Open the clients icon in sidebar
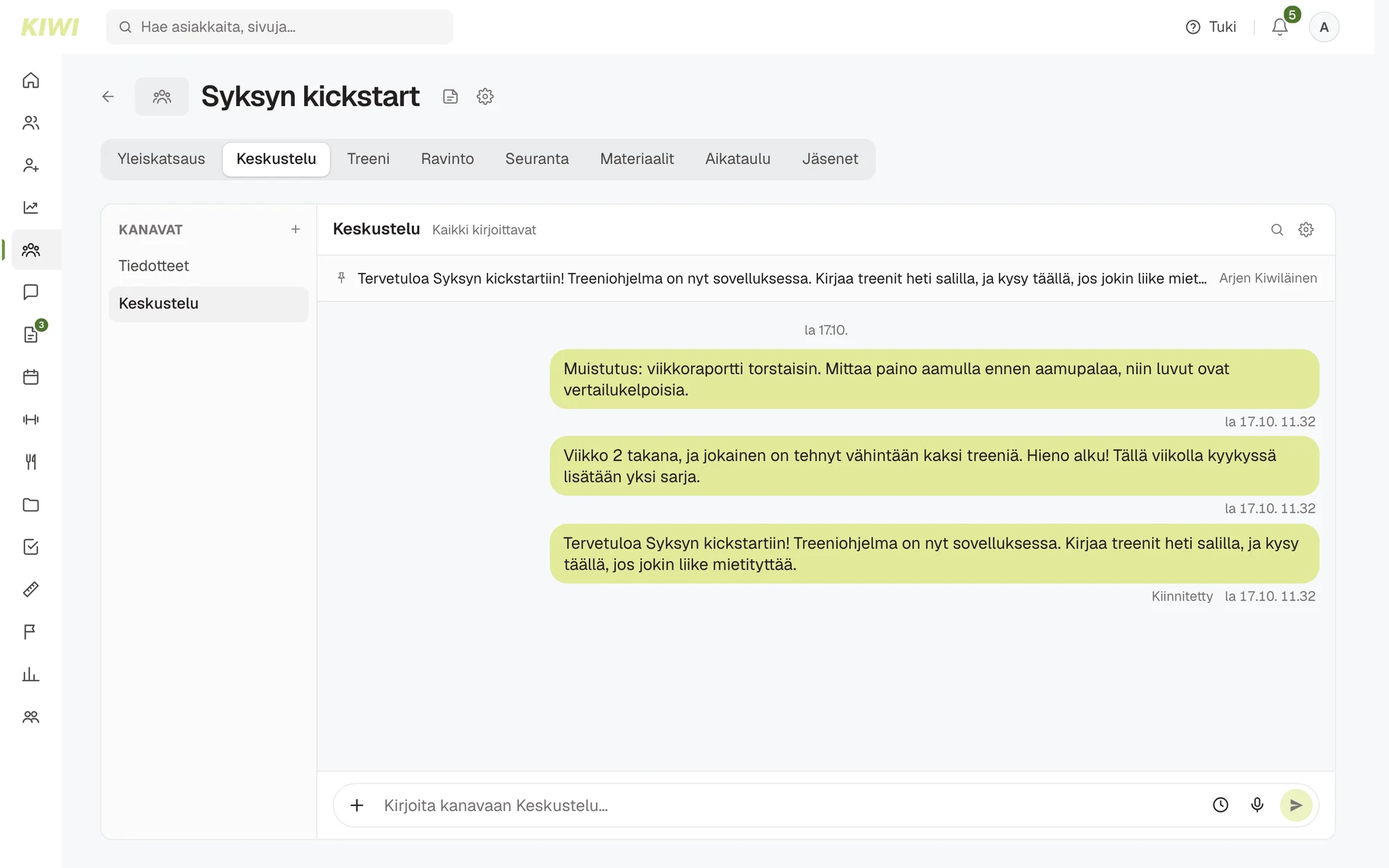This screenshot has height=868, width=1389. pyautogui.click(x=31, y=123)
